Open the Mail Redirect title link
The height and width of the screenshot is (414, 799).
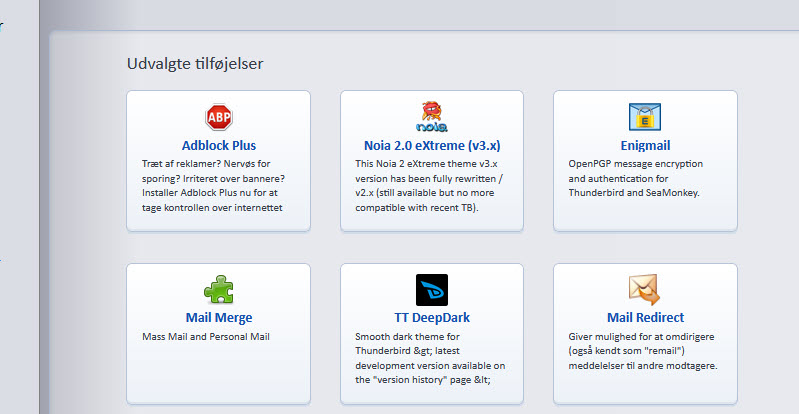click(x=645, y=317)
